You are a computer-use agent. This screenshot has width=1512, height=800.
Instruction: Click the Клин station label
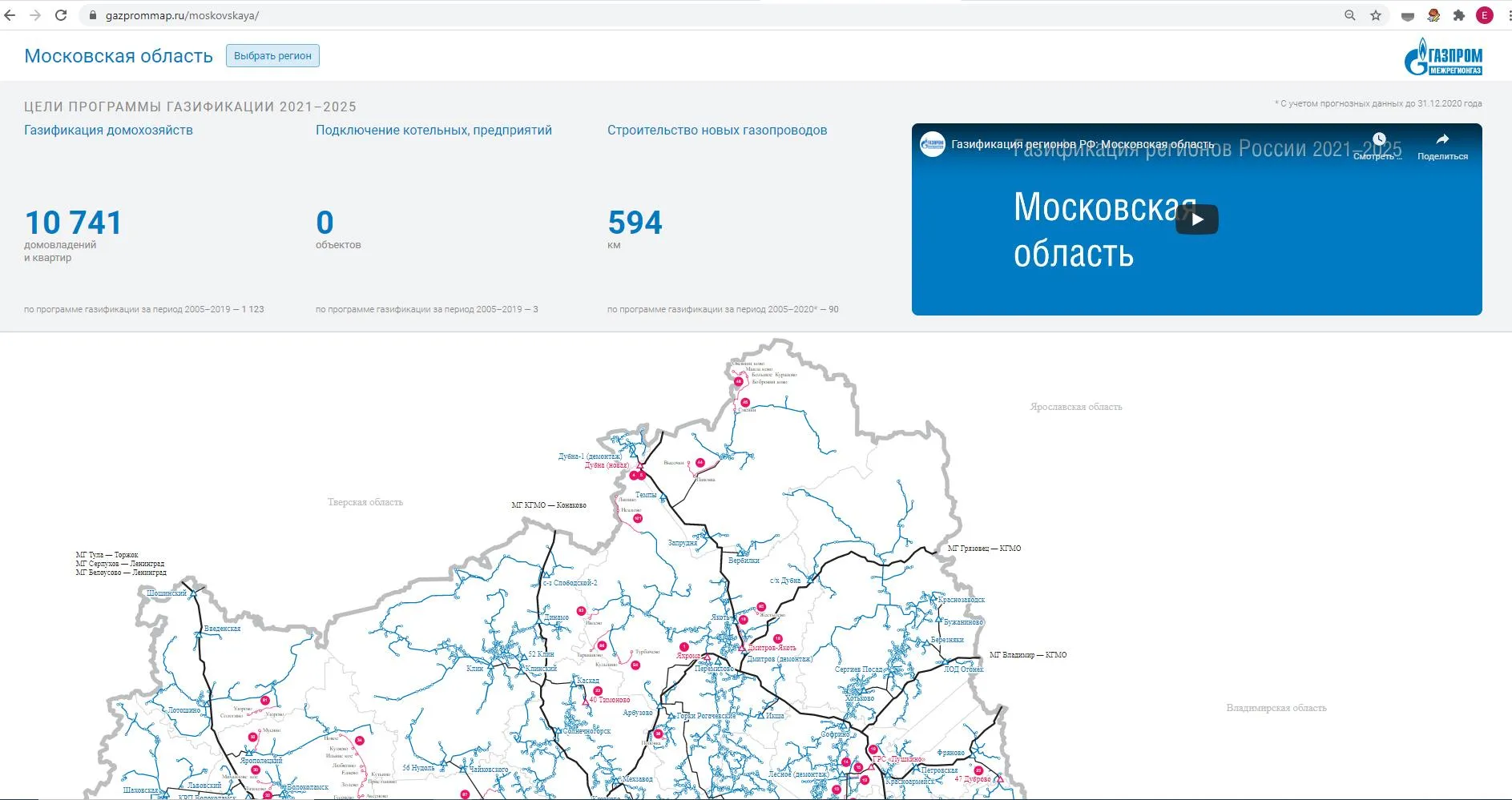[475, 669]
